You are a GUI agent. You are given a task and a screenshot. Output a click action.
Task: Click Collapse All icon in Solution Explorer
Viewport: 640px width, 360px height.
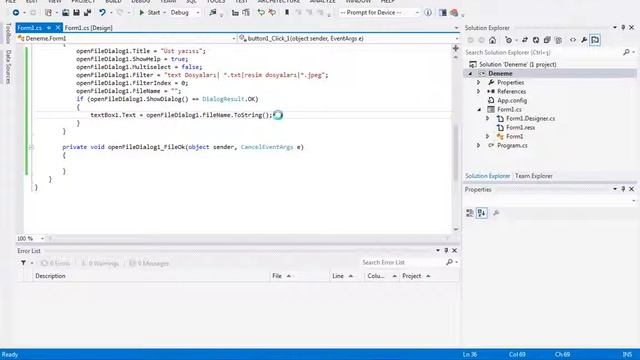click(547, 40)
